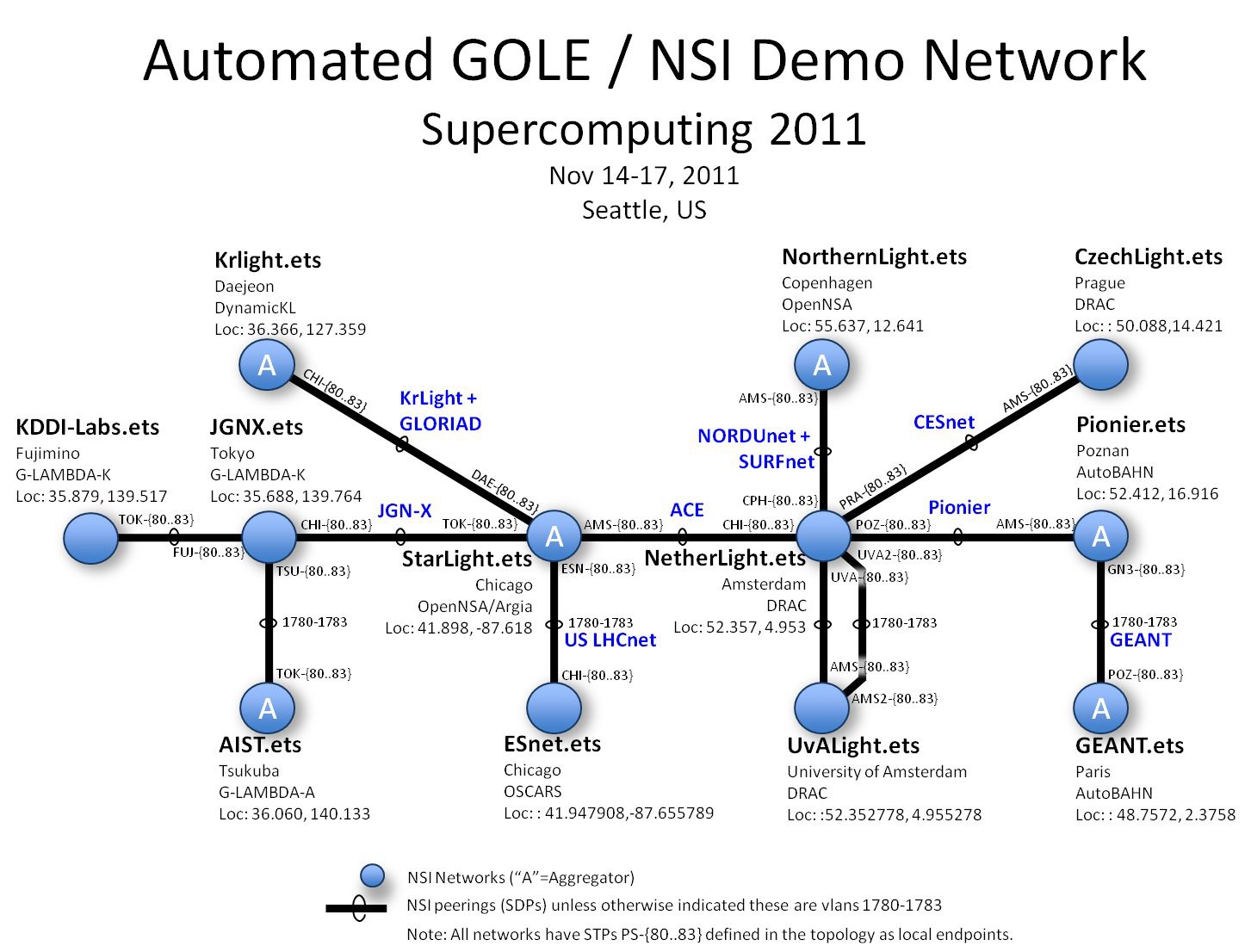Select the GEANT.ets aggregator node
The image size is (1251, 952).
(x=1100, y=708)
